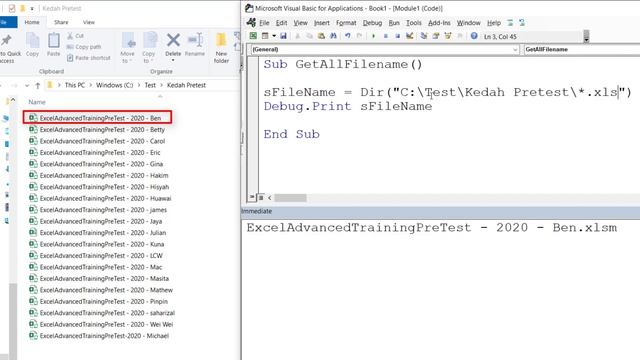Click Cut in Explorer Clipboard group

click(75, 36)
